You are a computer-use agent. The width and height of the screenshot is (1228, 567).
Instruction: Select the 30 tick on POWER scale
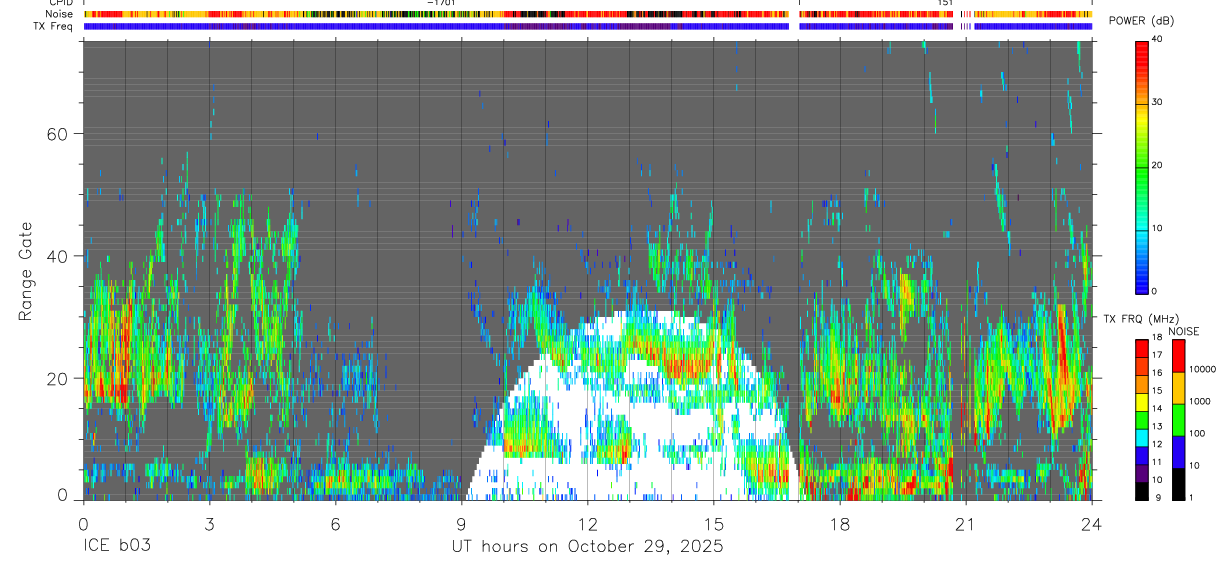[1157, 102]
